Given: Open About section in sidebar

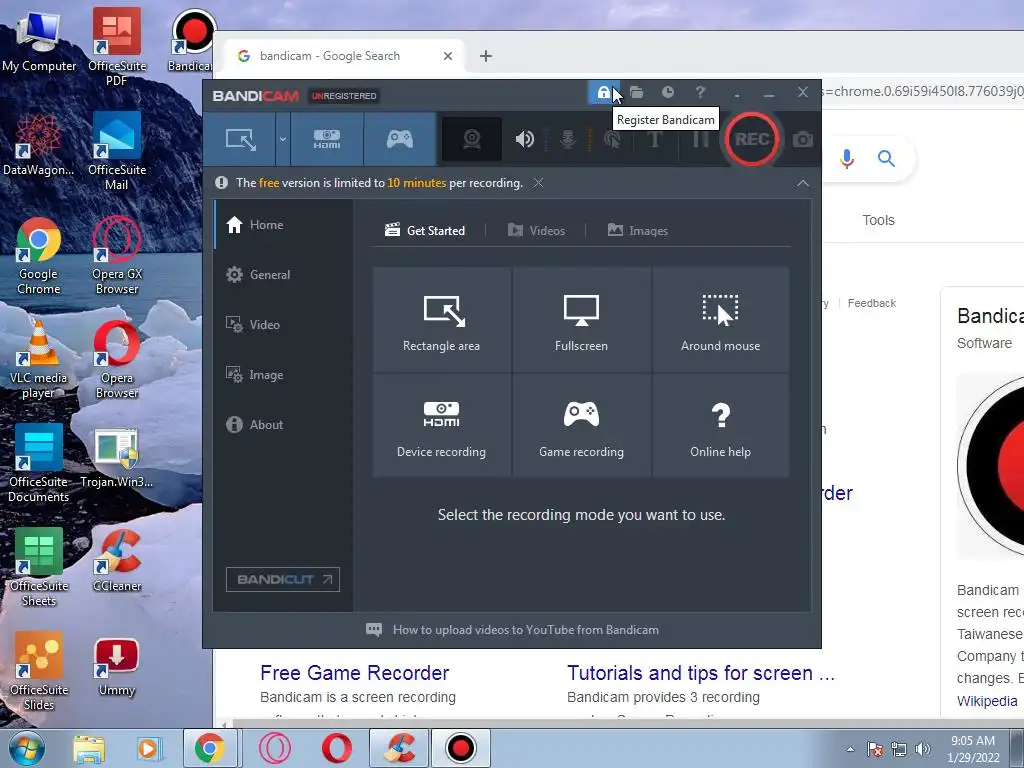Looking at the screenshot, I should coord(283,424).
